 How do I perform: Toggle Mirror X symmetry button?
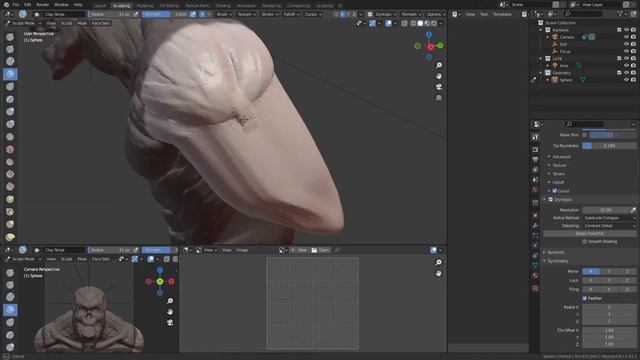tap(591, 271)
